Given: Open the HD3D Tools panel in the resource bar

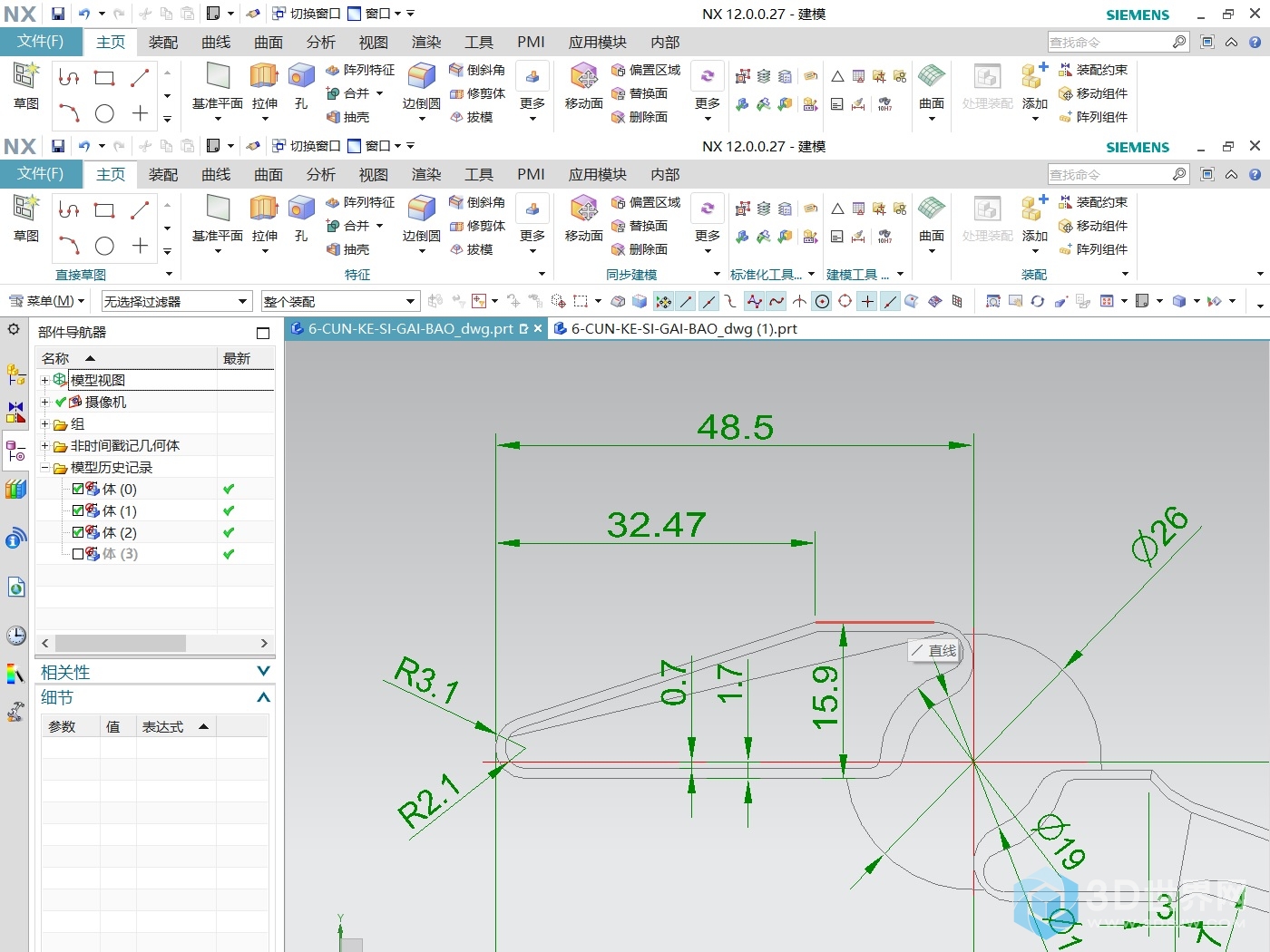Looking at the screenshot, I should point(16,539).
